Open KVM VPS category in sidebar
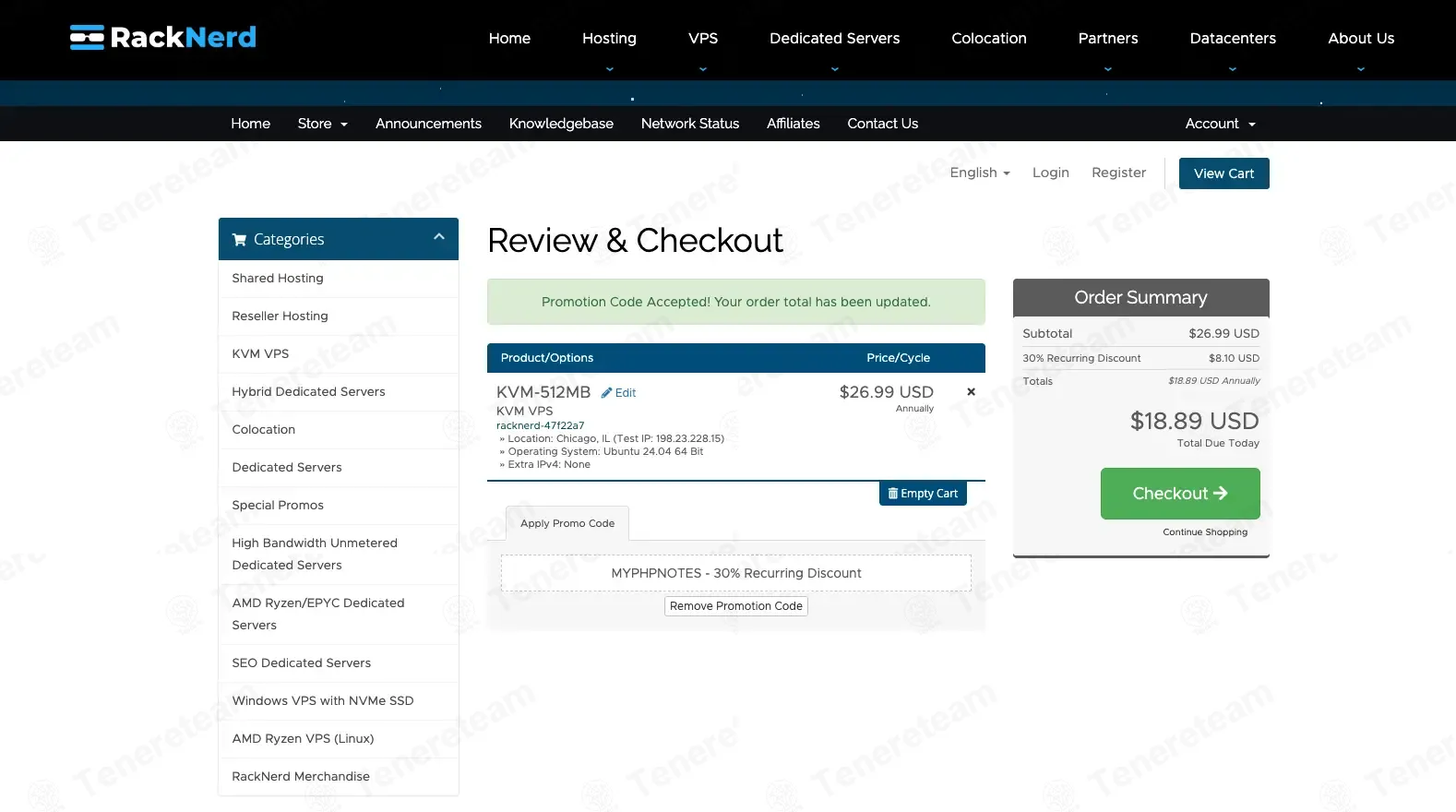 [339, 354]
